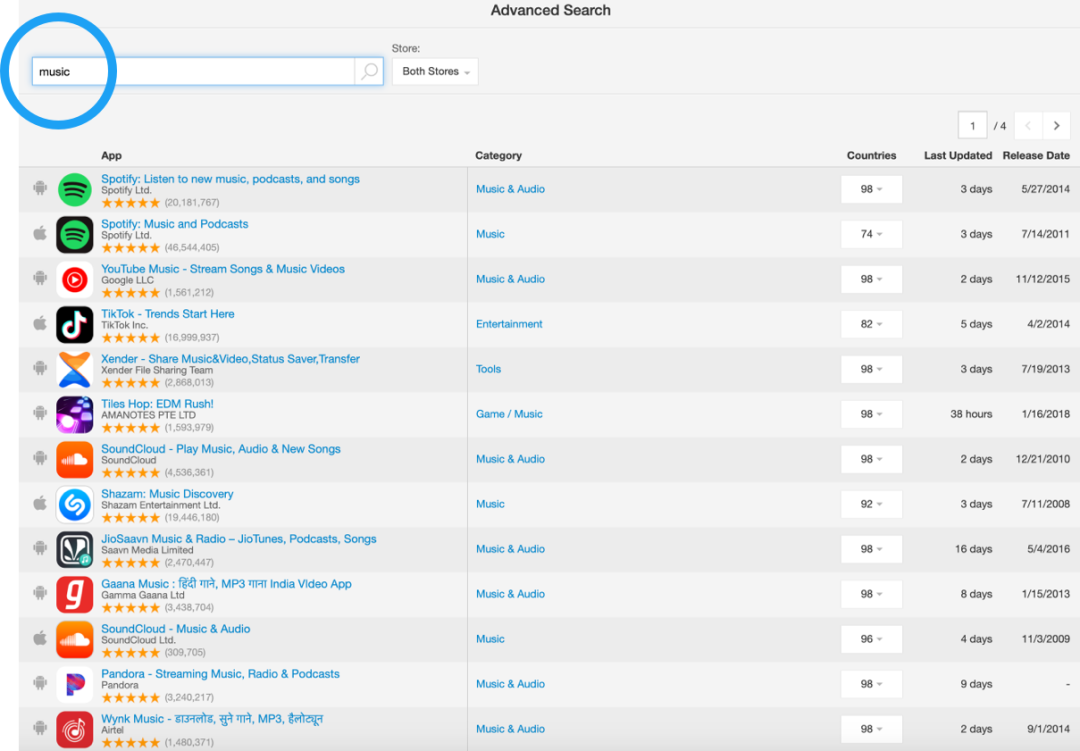Expand countries dropdown for Tiles Hop row
Screen dimensions: 1080x751
pos(871,414)
